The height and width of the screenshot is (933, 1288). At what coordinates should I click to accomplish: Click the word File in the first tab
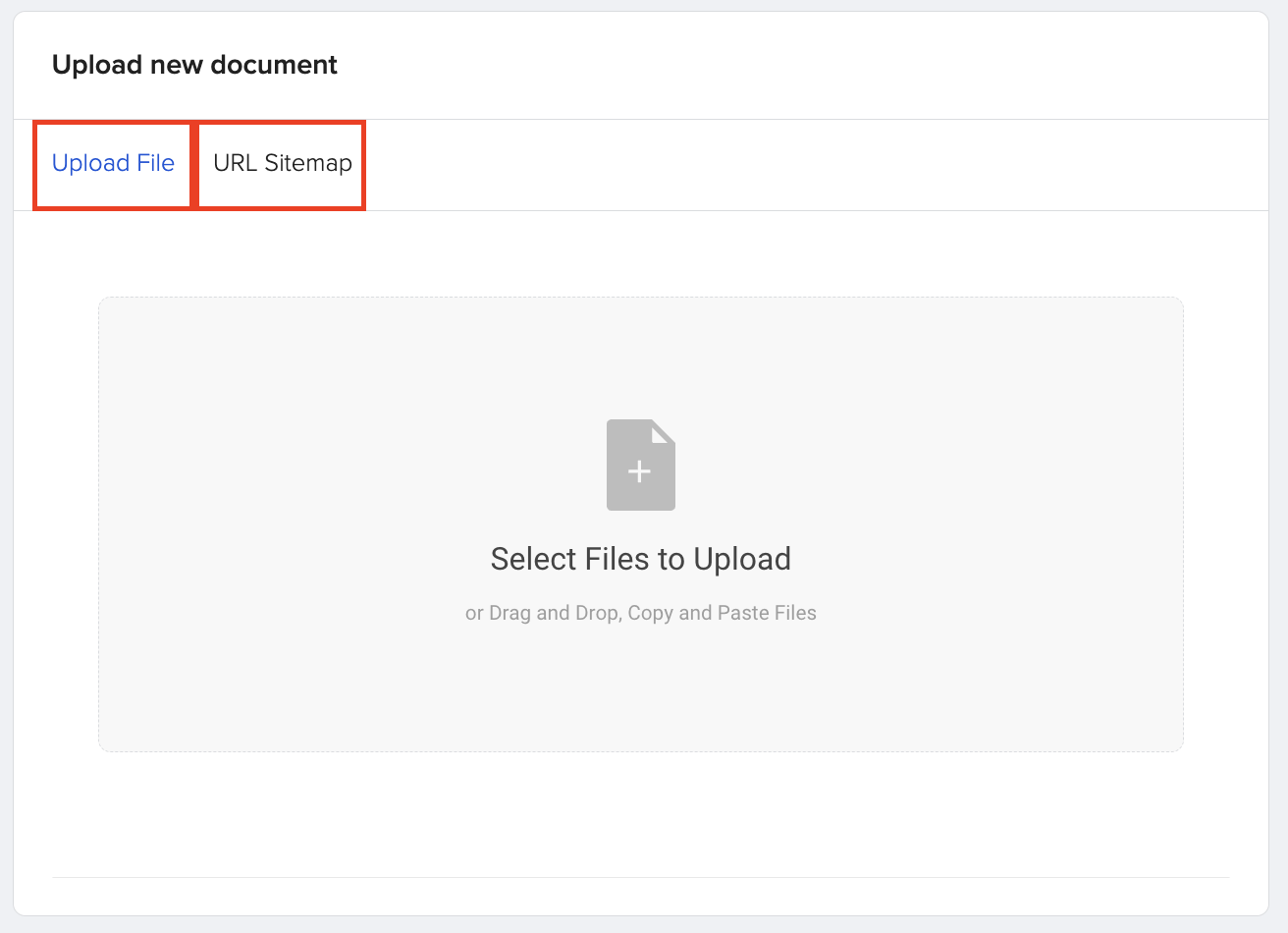[156, 163]
